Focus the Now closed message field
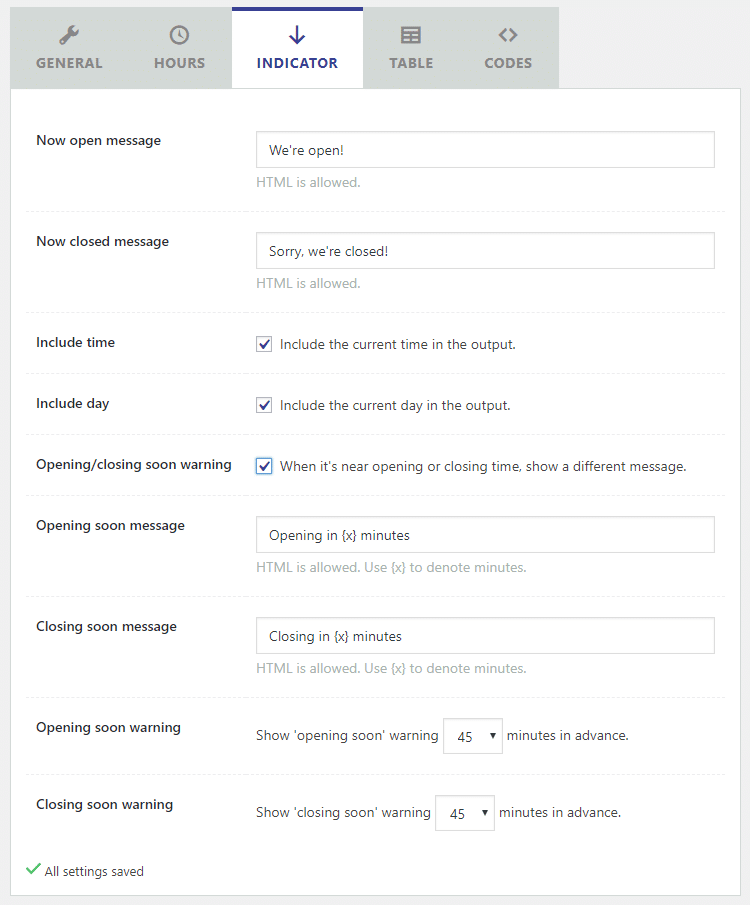Image resolution: width=750 pixels, height=905 pixels. click(485, 251)
